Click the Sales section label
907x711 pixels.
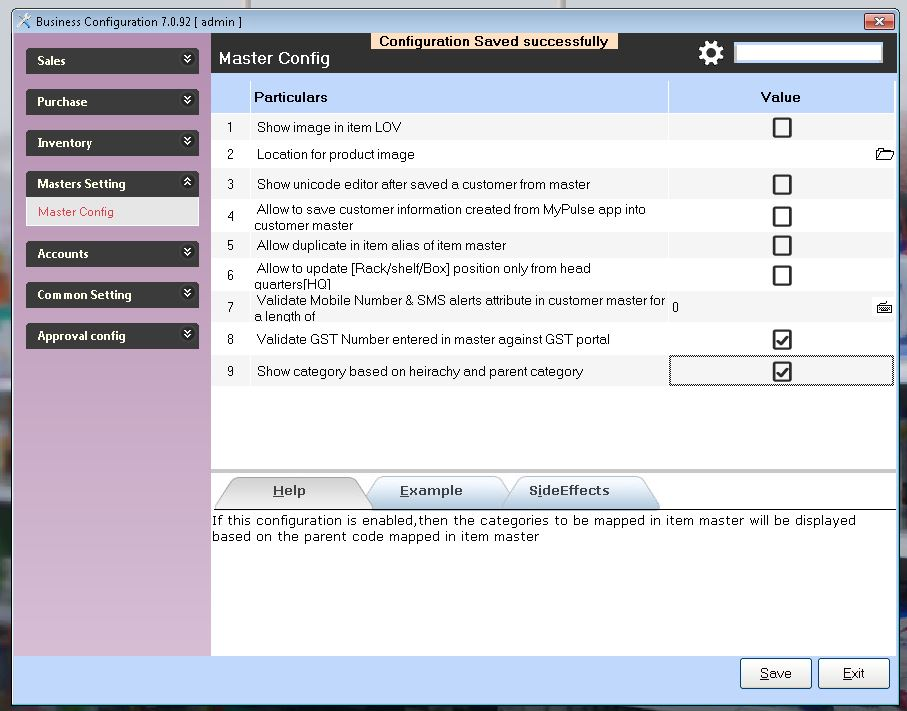pos(51,60)
